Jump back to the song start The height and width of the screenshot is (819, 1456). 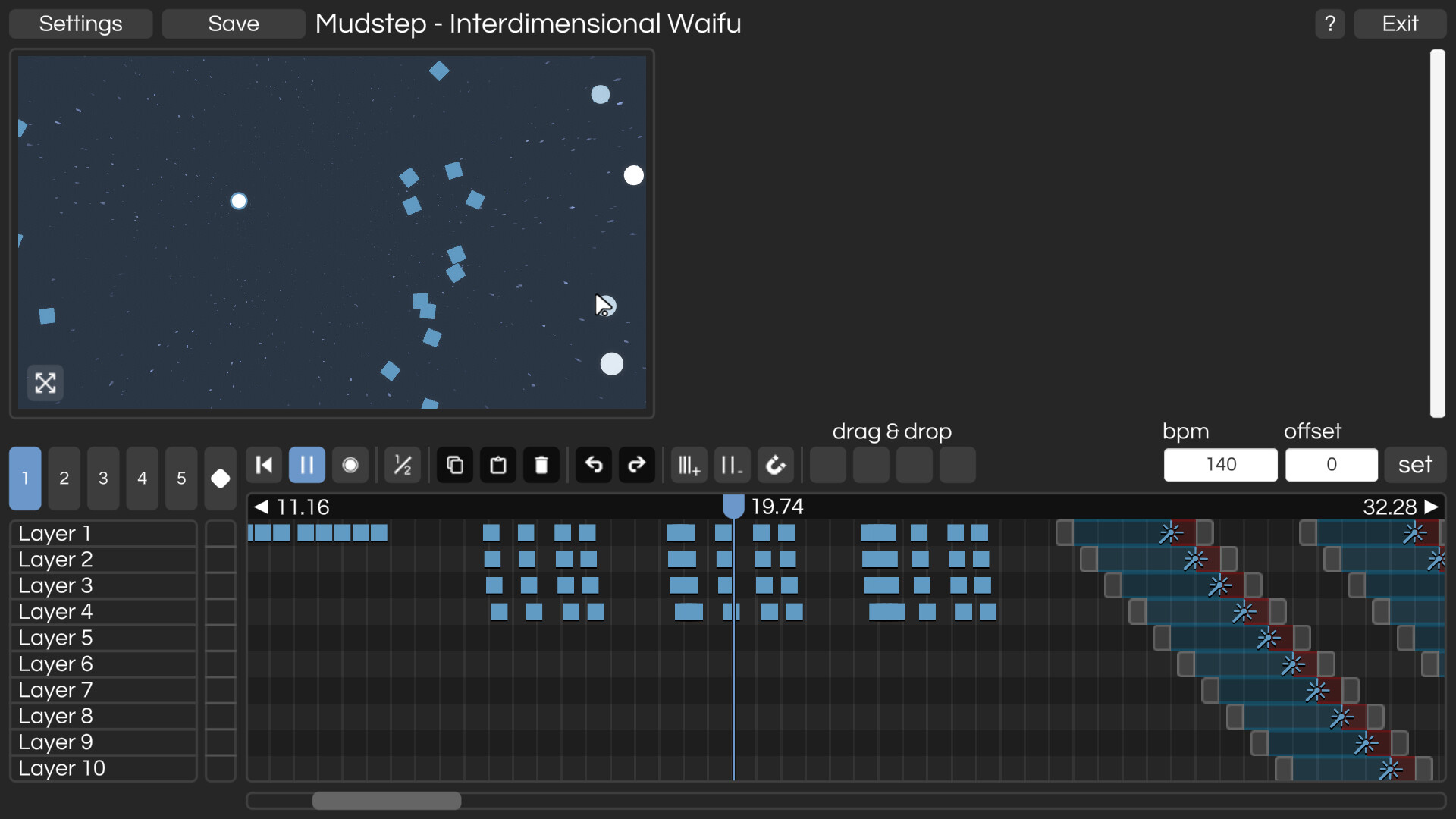(264, 465)
